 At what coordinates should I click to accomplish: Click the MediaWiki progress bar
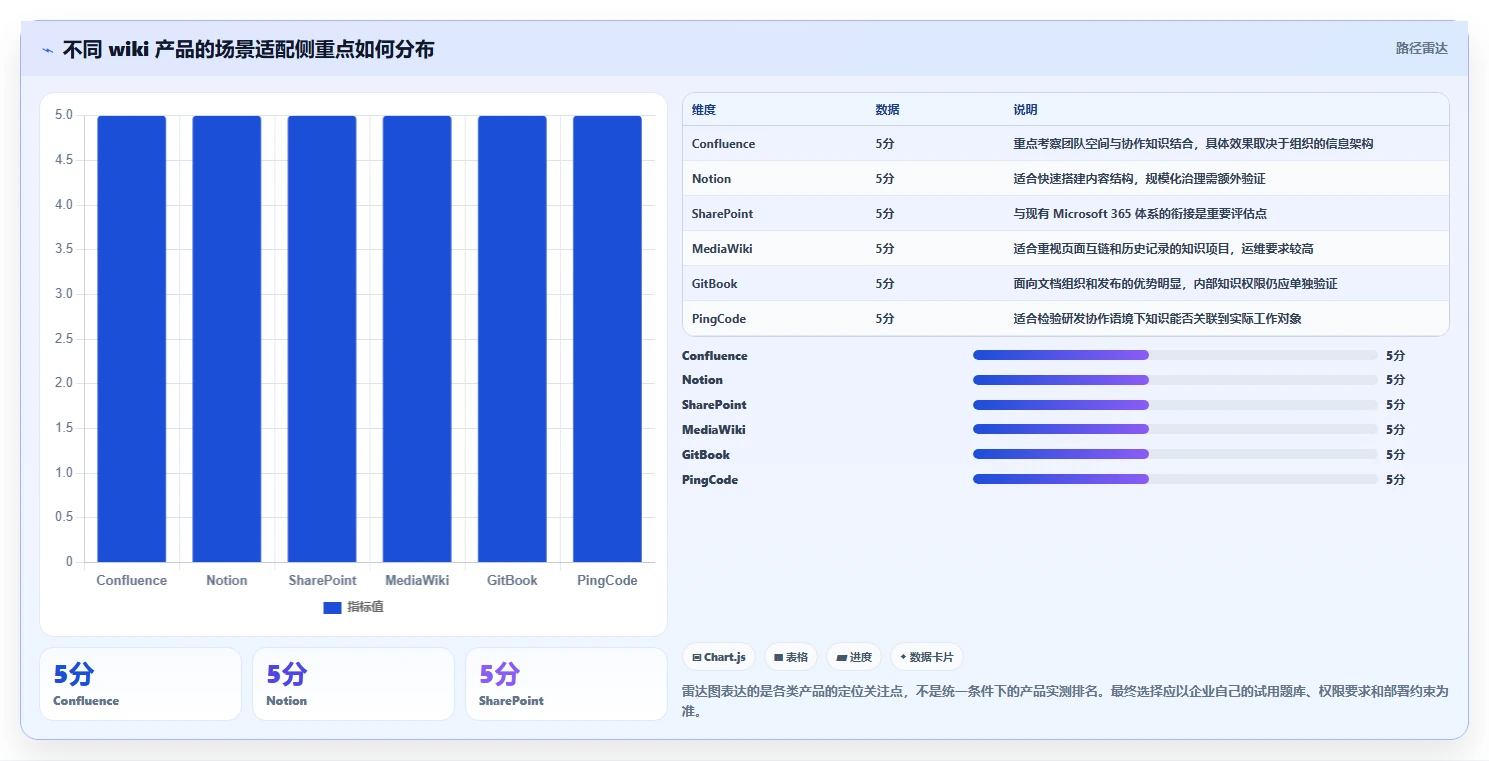click(x=1175, y=429)
